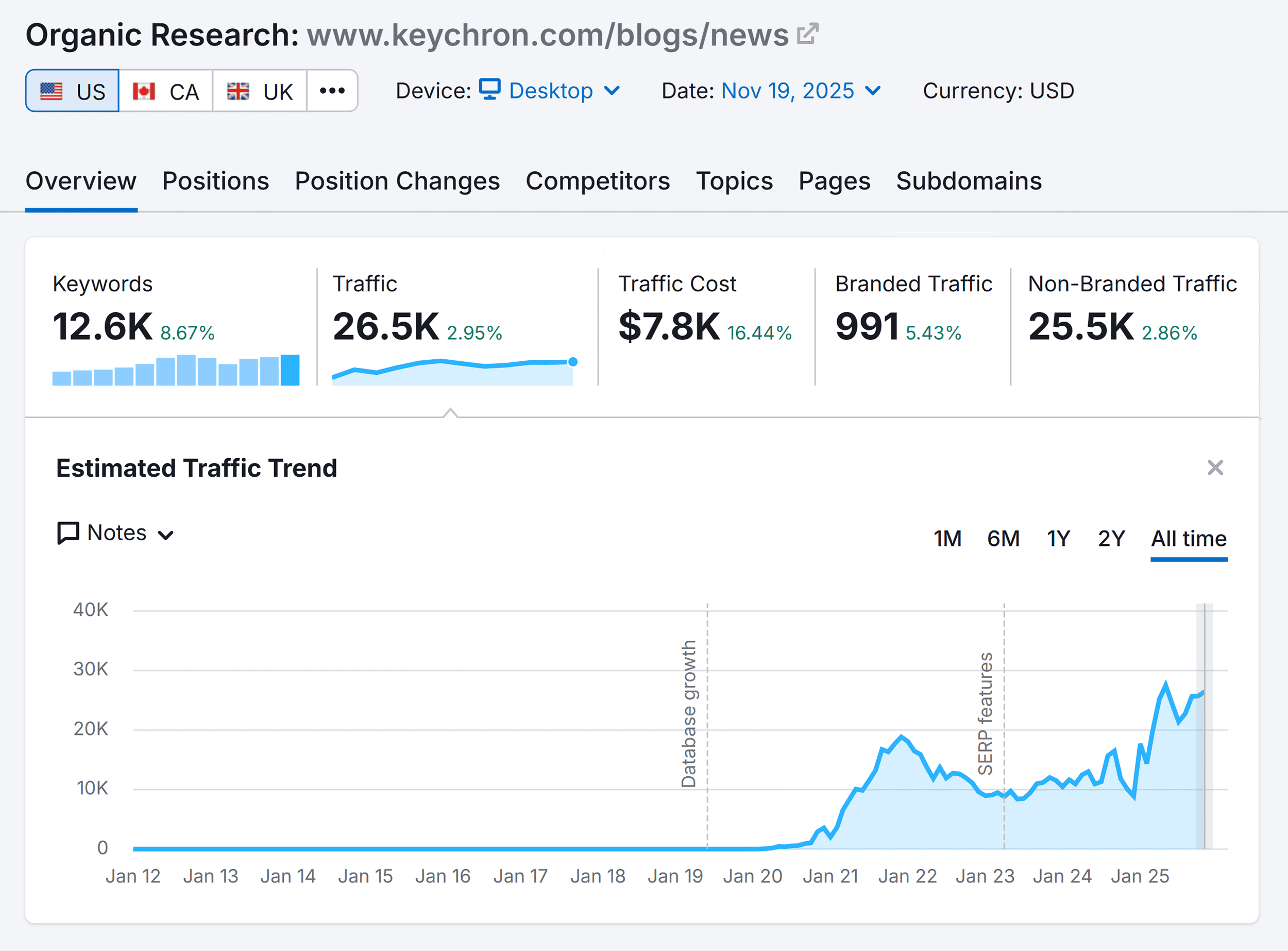This screenshot has height=951, width=1288.
Task: Select the 6M time range
Action: pyautogui.click(x=1003, y=539)
